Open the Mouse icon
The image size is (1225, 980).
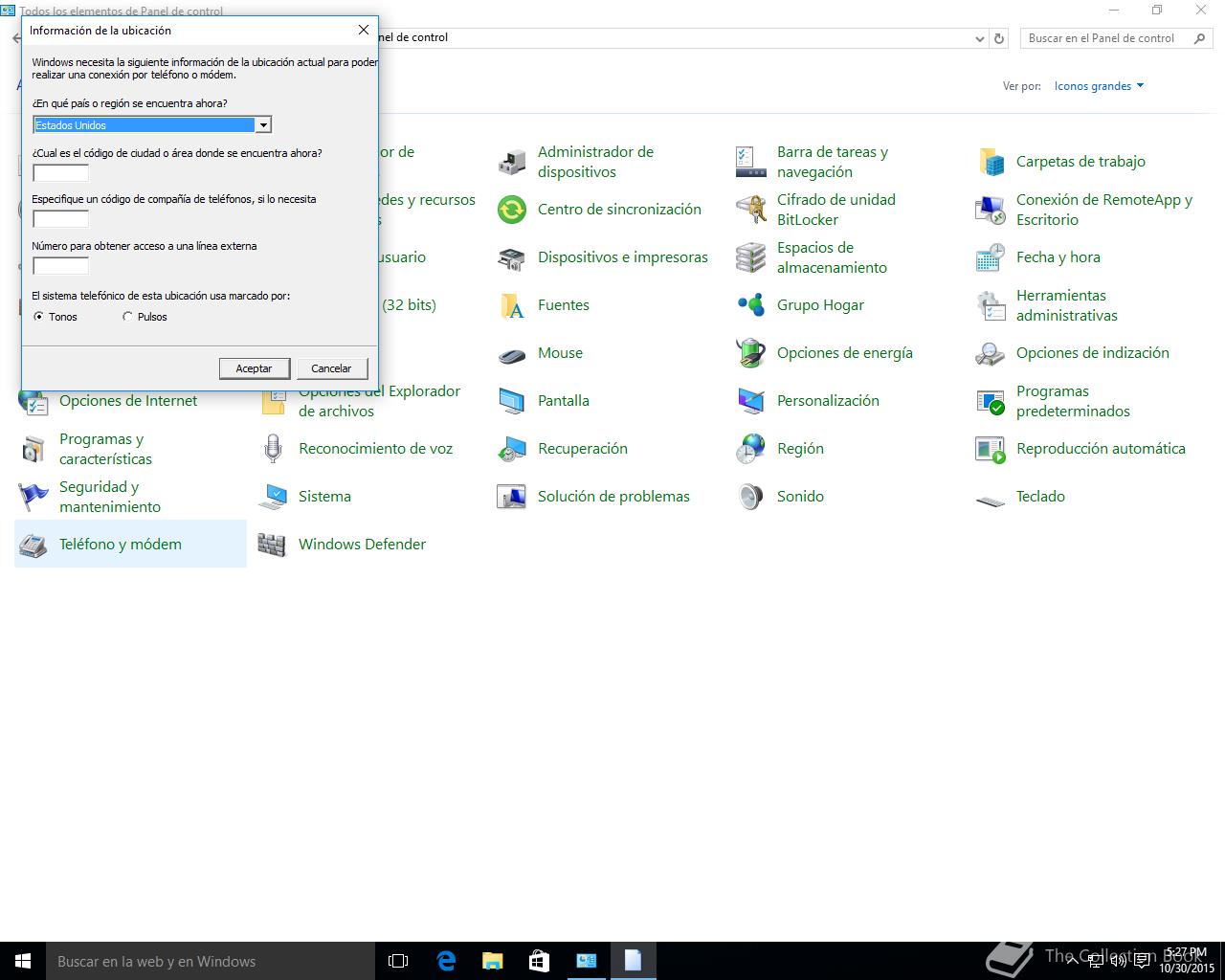point(512,353)
